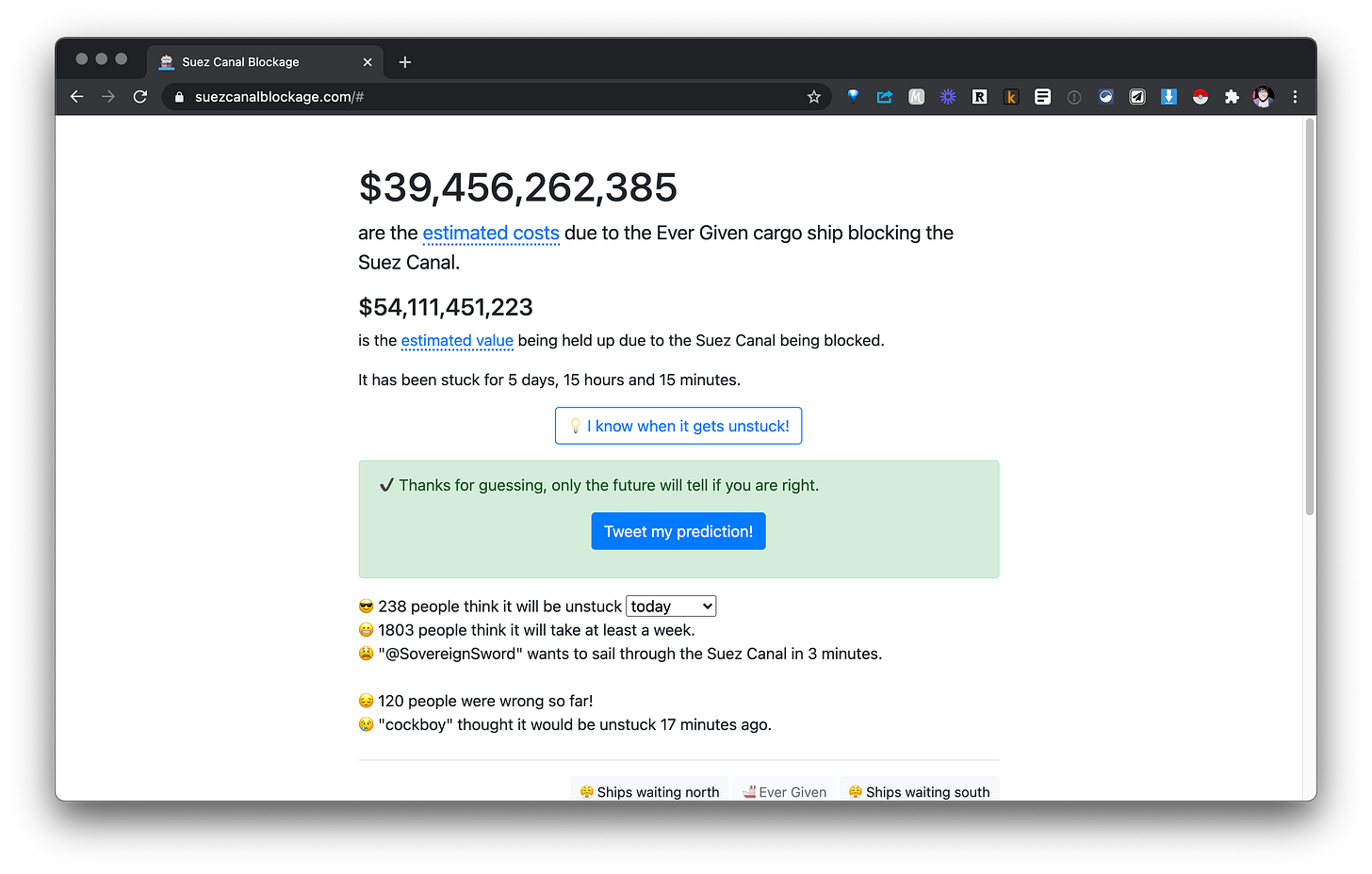The image size is (1372, 874).
Task: Click the purple starburst extension icon
Action: tap(948, 97)
